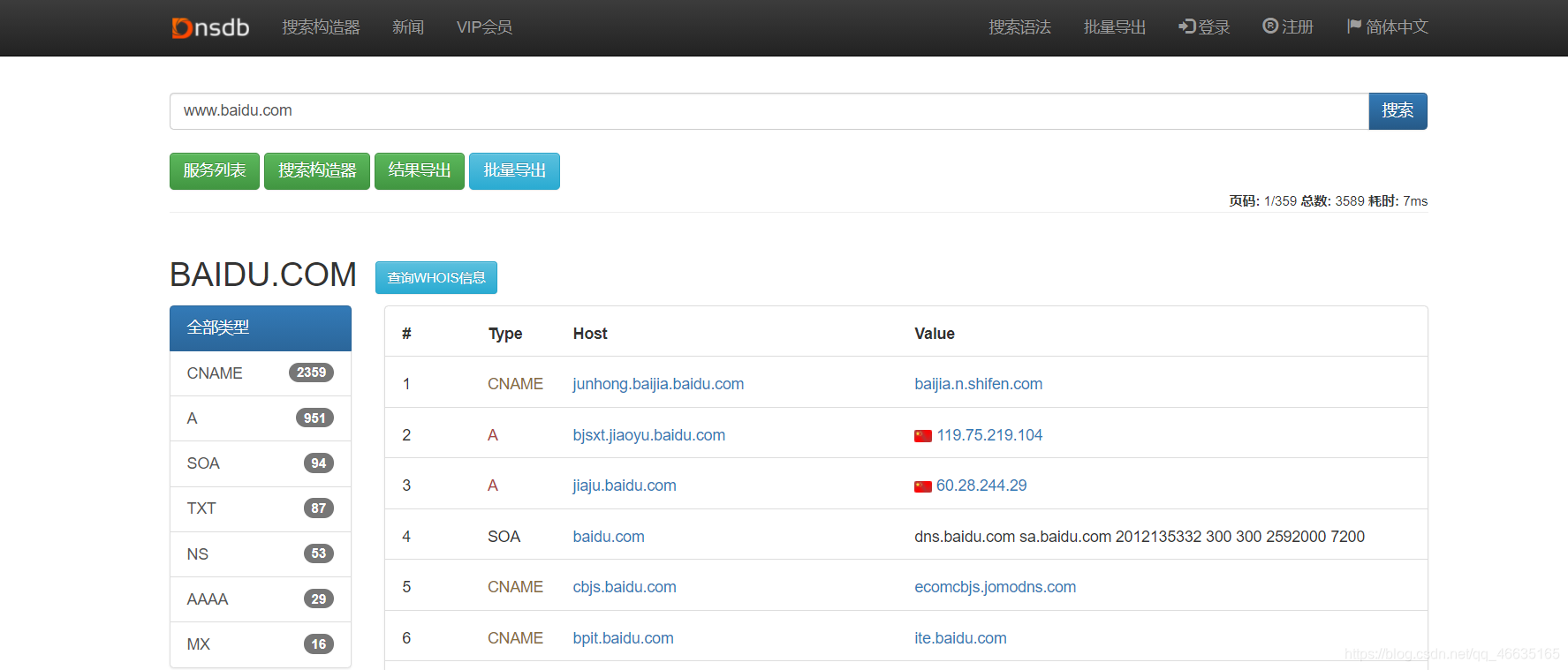The width and height of the screenshot is (1568, 670).
Task: Filter by MX record type
Action: click(261, 644)
